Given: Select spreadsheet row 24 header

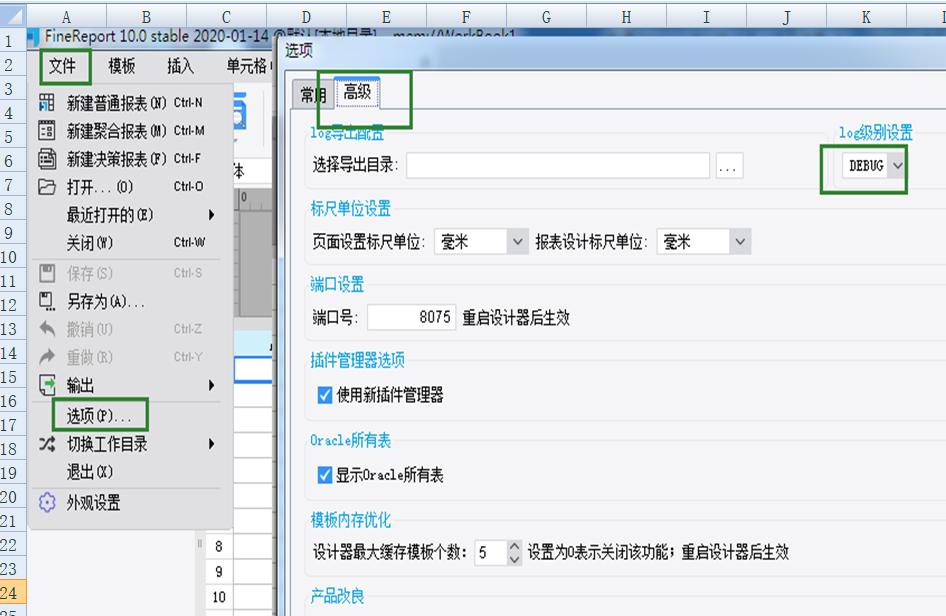Looking at the screenshot, I should pyautogui.click(x=13, y=592).
